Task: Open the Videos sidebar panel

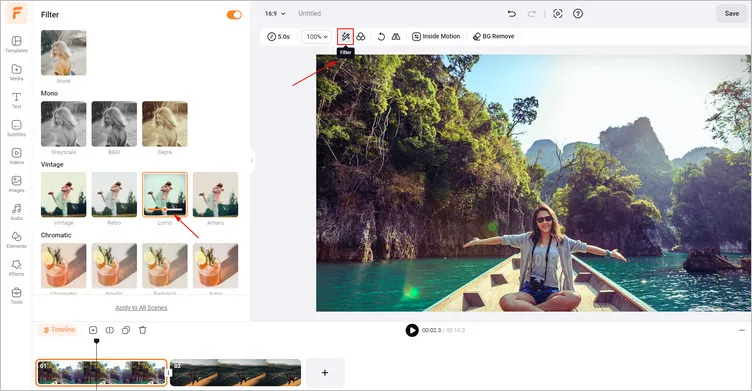Action: tap(16, 155)
